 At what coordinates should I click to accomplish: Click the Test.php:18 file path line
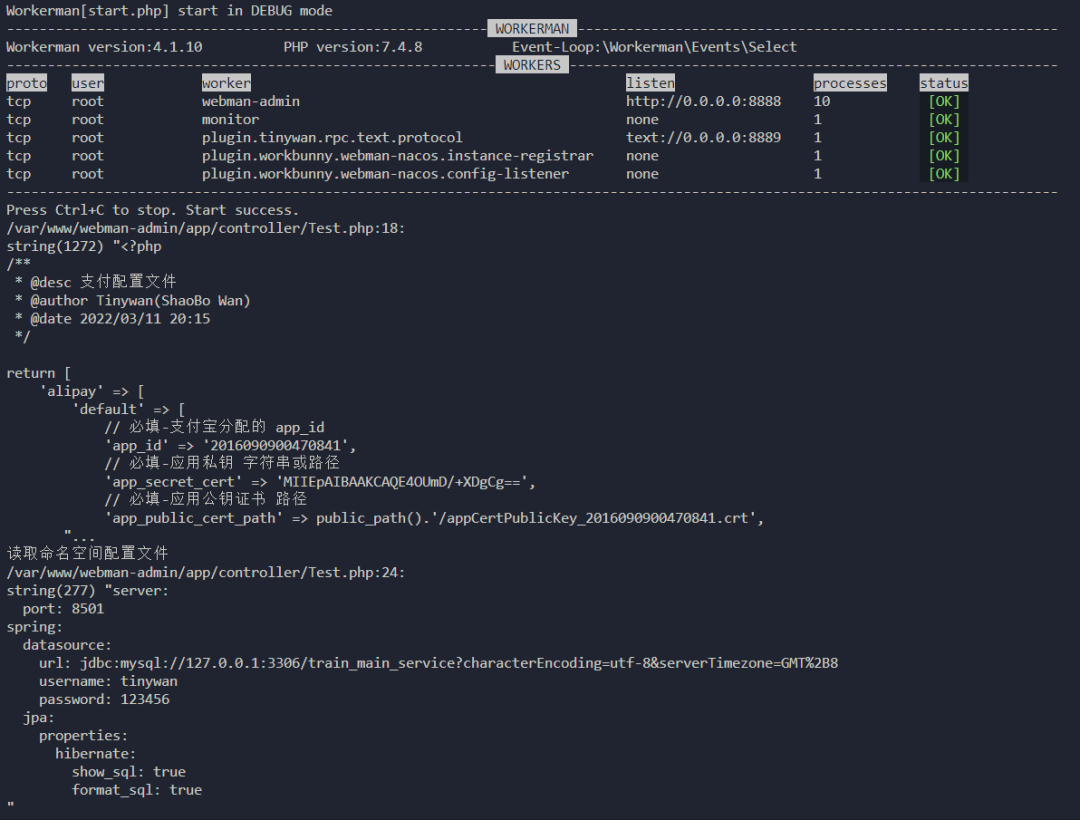(205, 228)
